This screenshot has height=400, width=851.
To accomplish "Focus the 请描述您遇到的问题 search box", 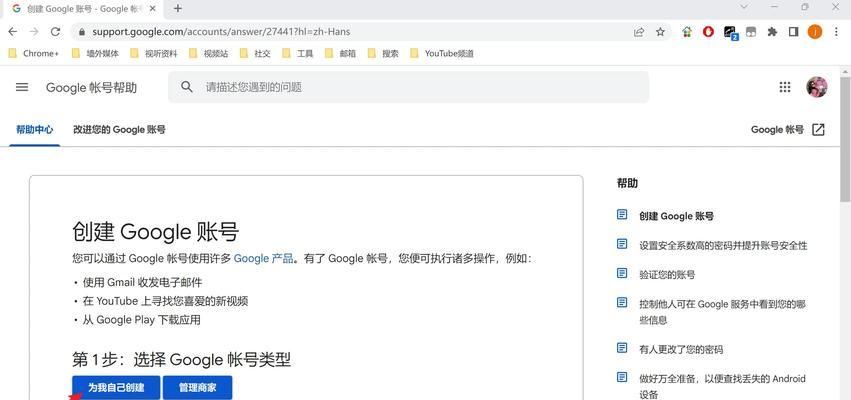I will [408, 87].
